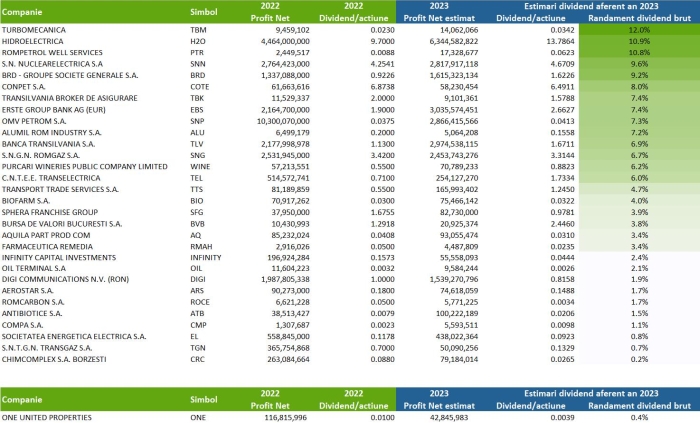The width and height of the screenshot is (700, 423).
Task: Click ALUMIL ROM INDUSTRY S.A.
Action: (52, 133)
